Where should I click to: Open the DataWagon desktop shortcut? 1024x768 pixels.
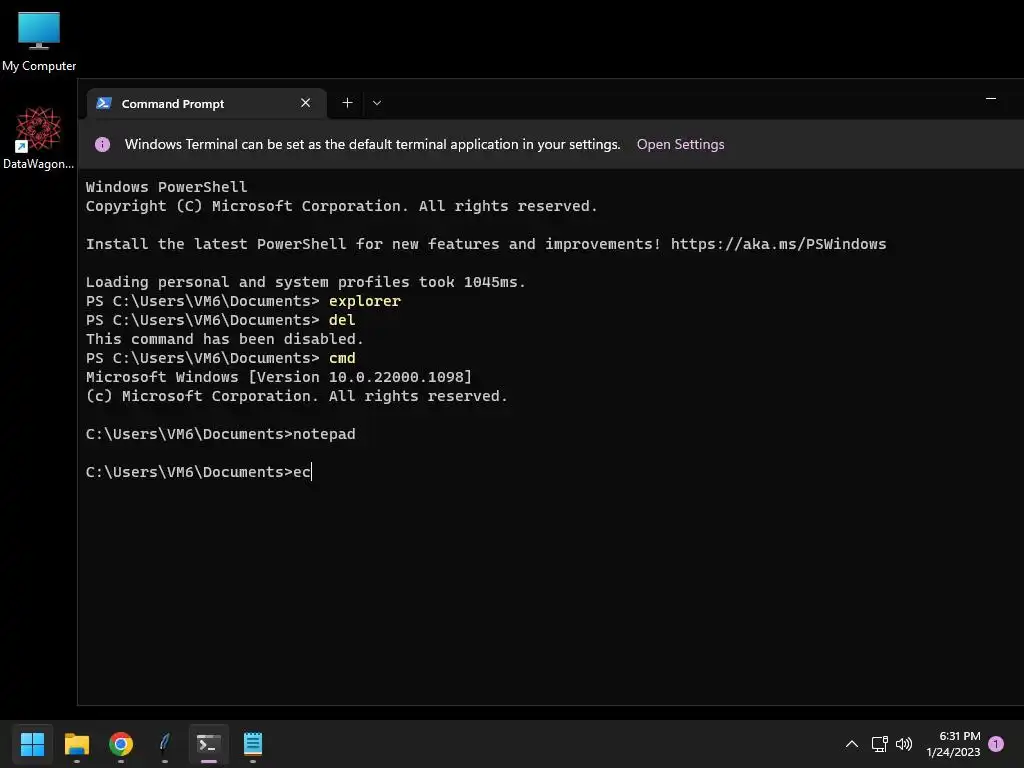[39, 138]
